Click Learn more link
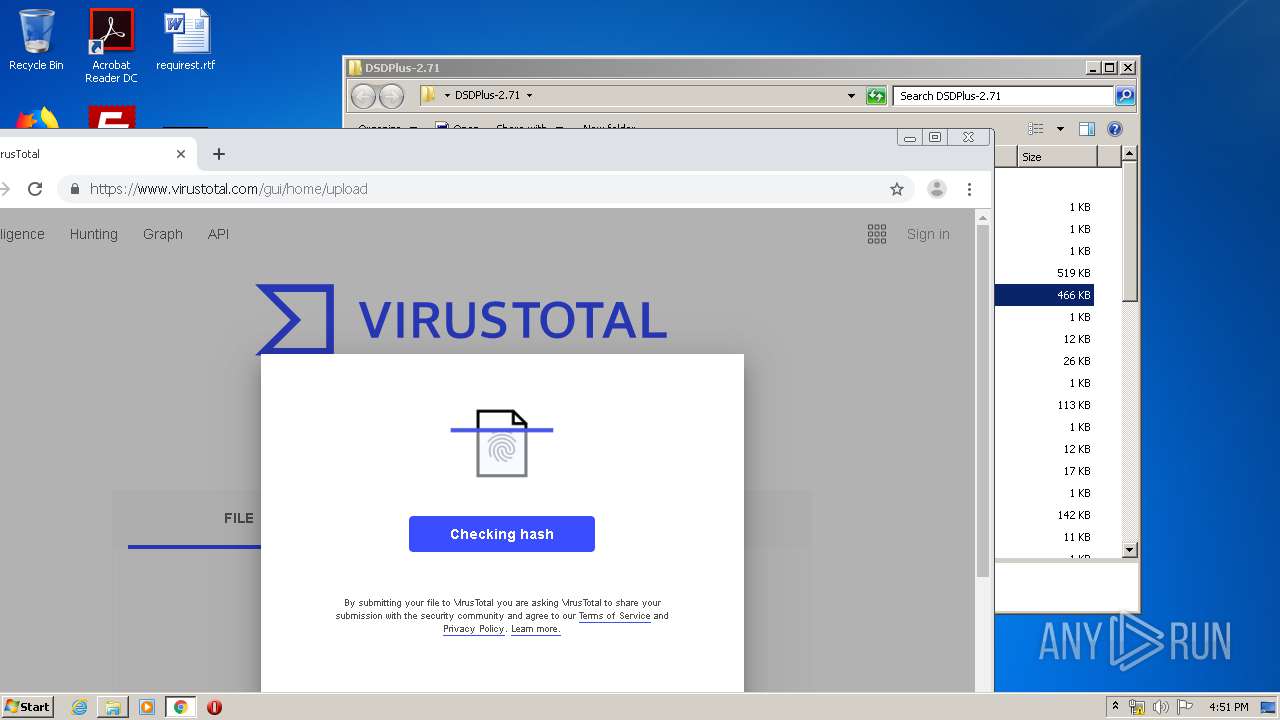This screenshot has height=720, width=1280. pos(535,629)
